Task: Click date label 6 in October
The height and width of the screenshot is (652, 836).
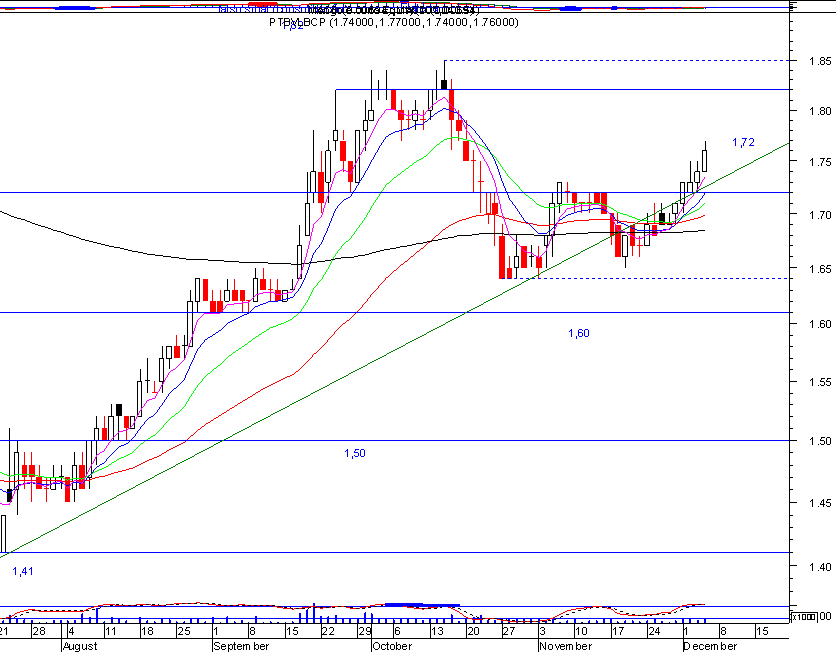Action: click(396, 631)
